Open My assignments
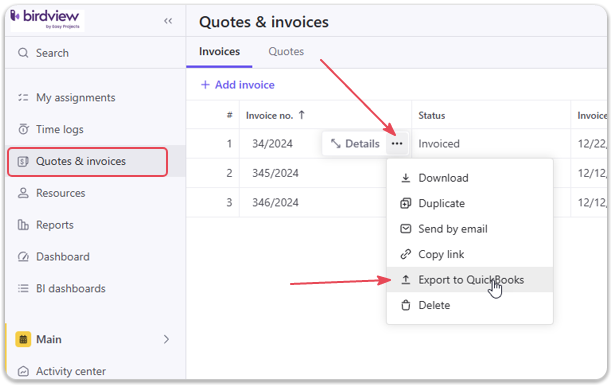Screen dimensions: 612x386 coord(75,98)
